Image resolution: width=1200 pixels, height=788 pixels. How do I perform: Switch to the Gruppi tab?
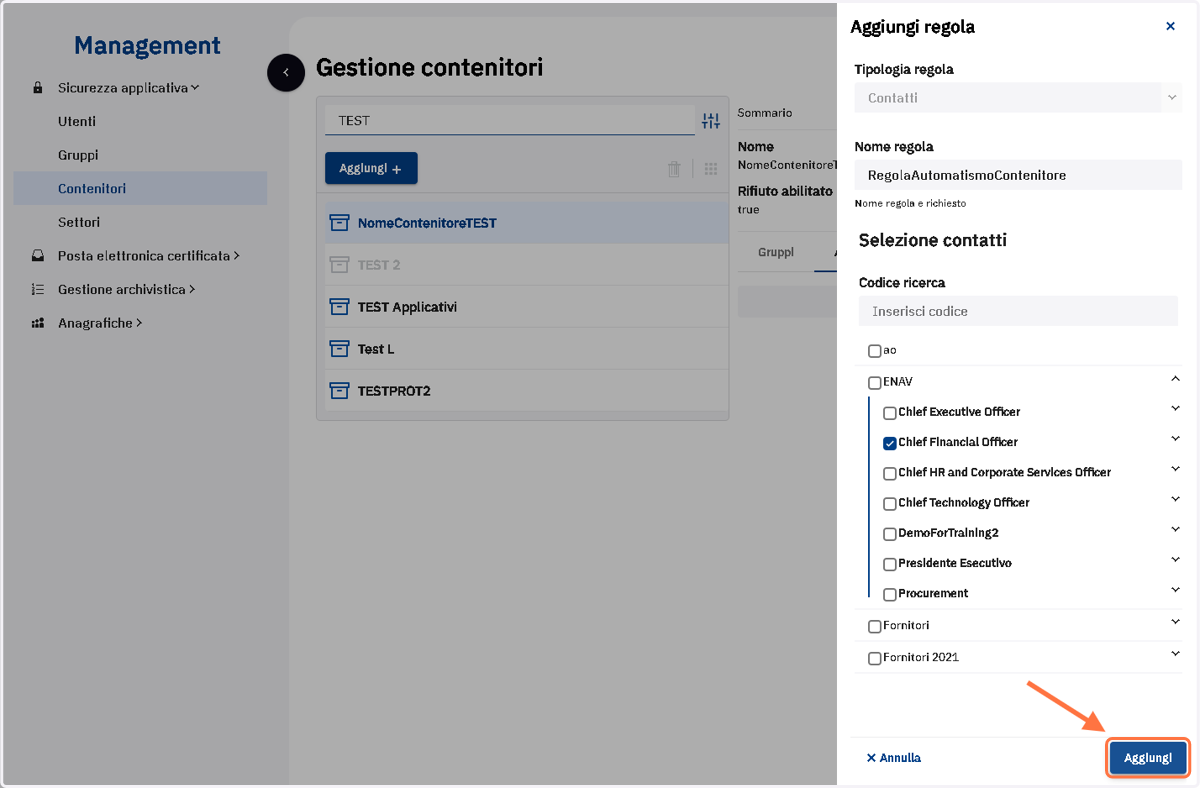[776, 252]
